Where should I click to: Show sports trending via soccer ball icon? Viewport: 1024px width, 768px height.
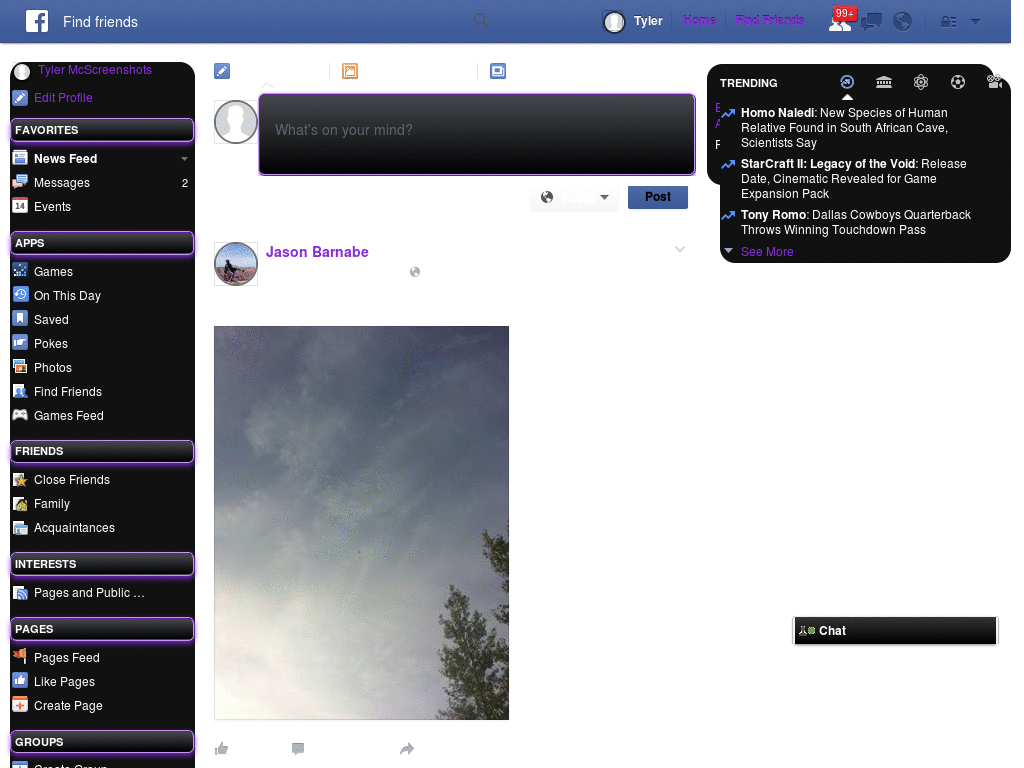click(957, 82)
